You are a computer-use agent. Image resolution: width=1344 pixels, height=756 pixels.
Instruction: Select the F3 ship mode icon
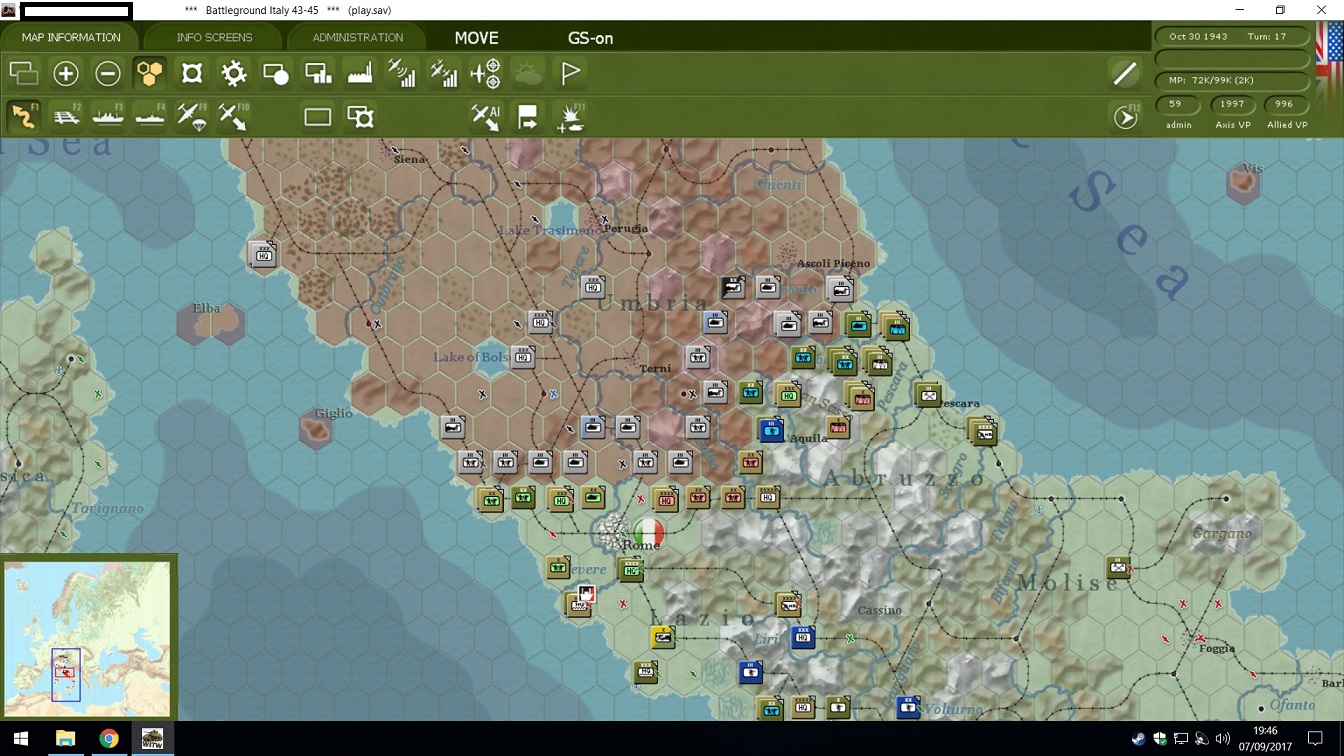coord(108,116)
